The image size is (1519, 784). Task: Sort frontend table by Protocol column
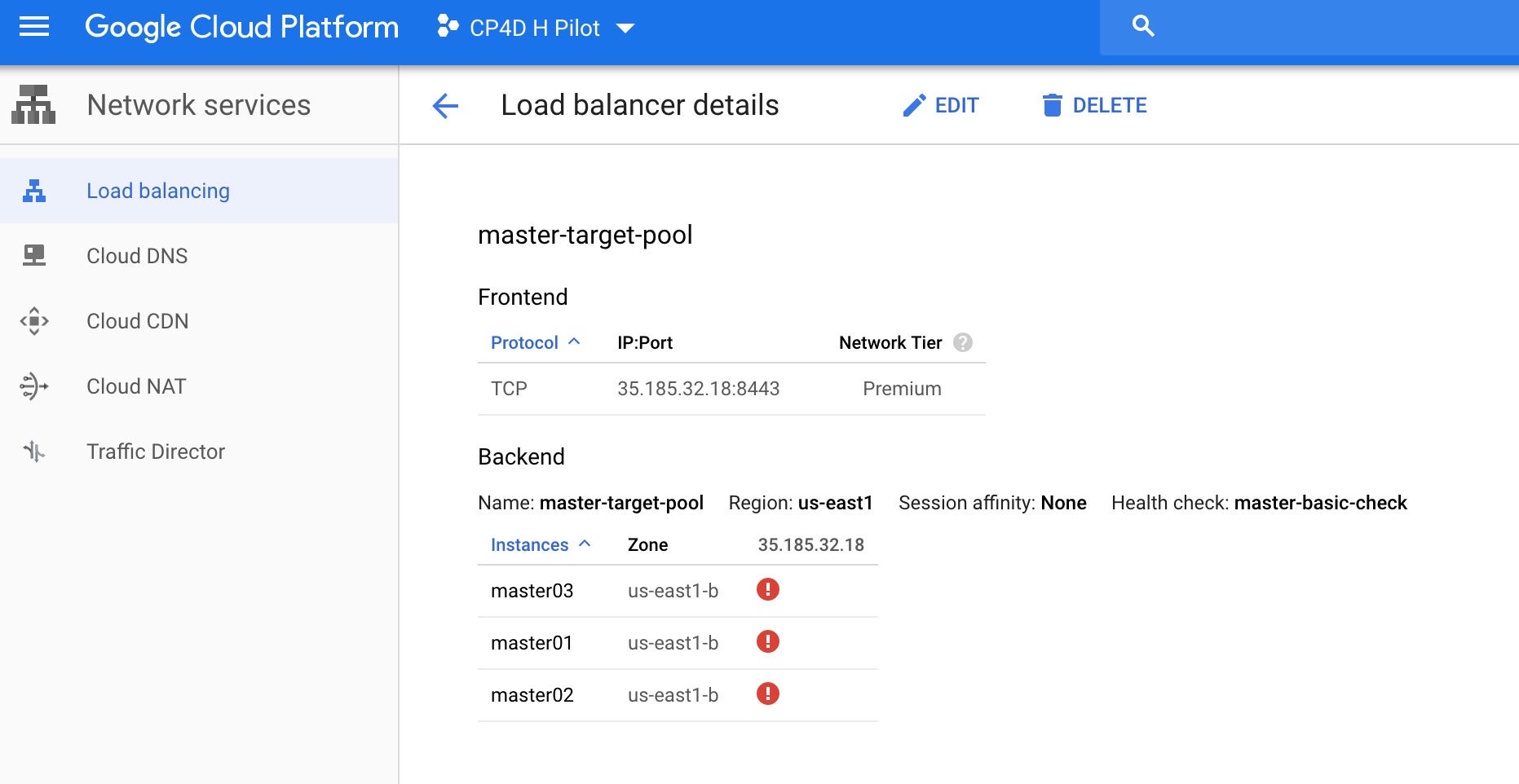tap(524, 342)
